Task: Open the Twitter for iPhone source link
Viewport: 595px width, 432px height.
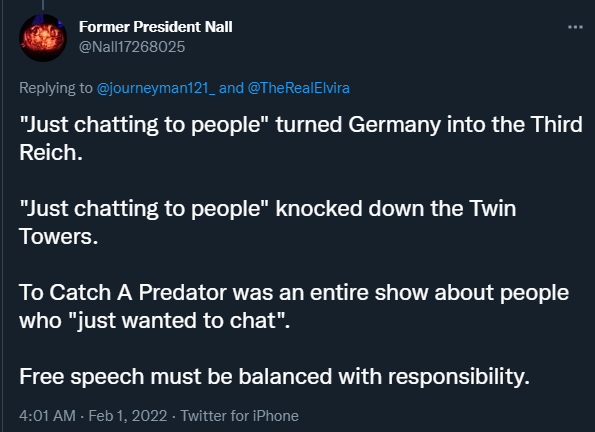Action: (x=239, y=416)
